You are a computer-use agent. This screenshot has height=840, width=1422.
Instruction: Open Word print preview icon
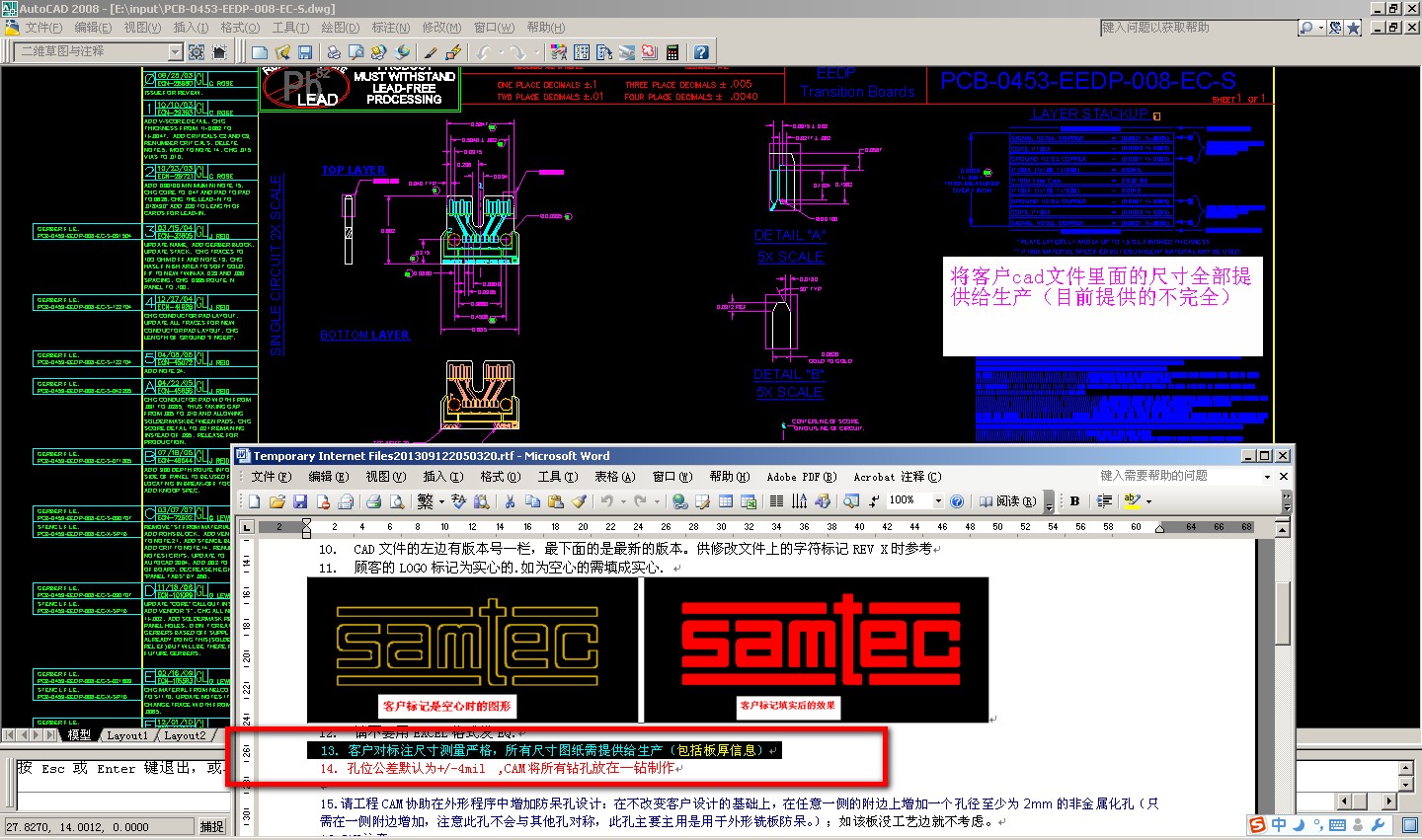tap(395, 501)
